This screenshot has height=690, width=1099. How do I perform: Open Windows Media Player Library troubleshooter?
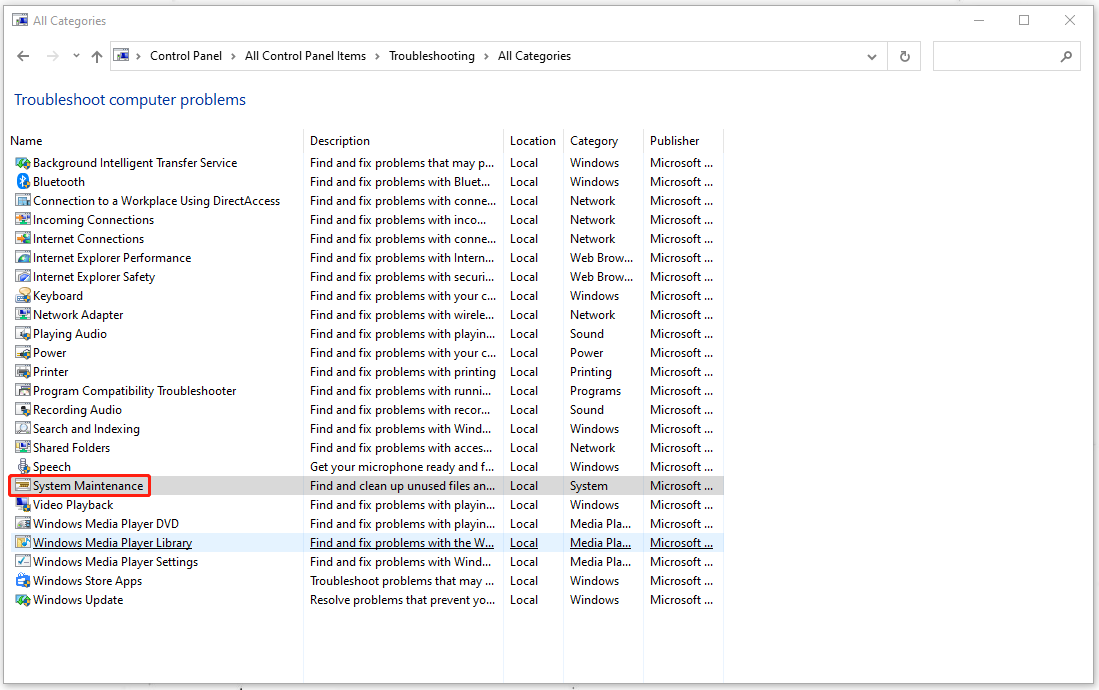[x=112, y=543]
